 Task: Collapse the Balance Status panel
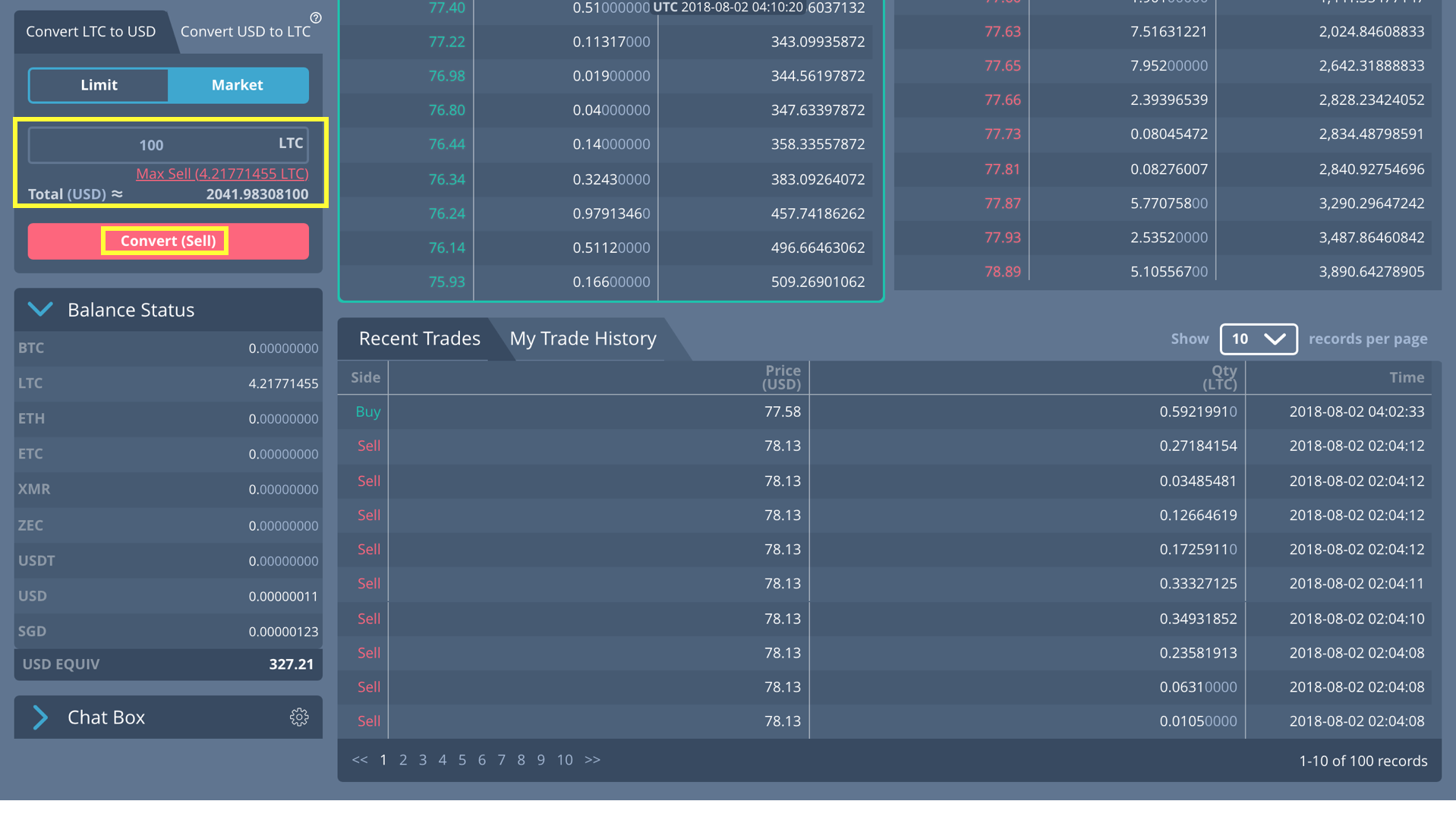[x=40, y=310]
